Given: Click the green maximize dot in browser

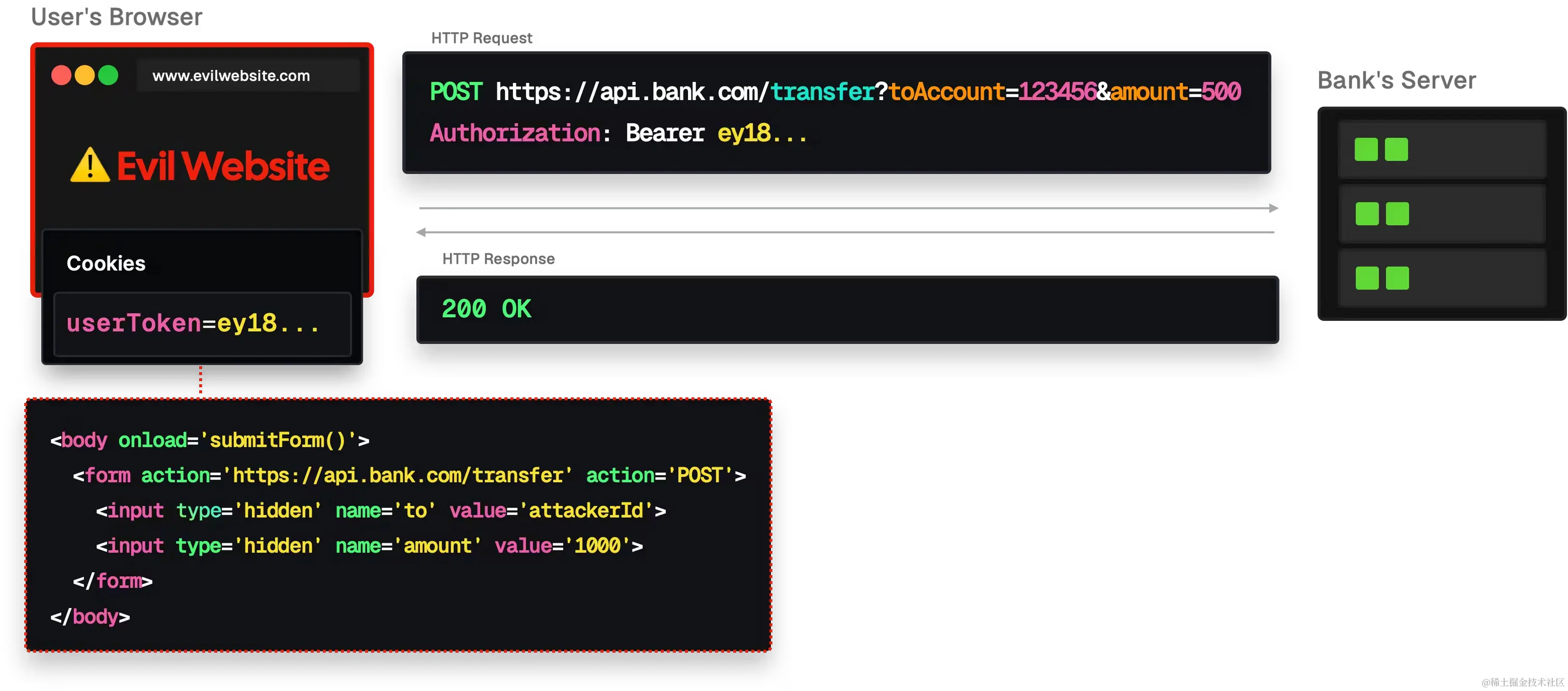Looking at the screenshot, I should [x=108, y=76].
